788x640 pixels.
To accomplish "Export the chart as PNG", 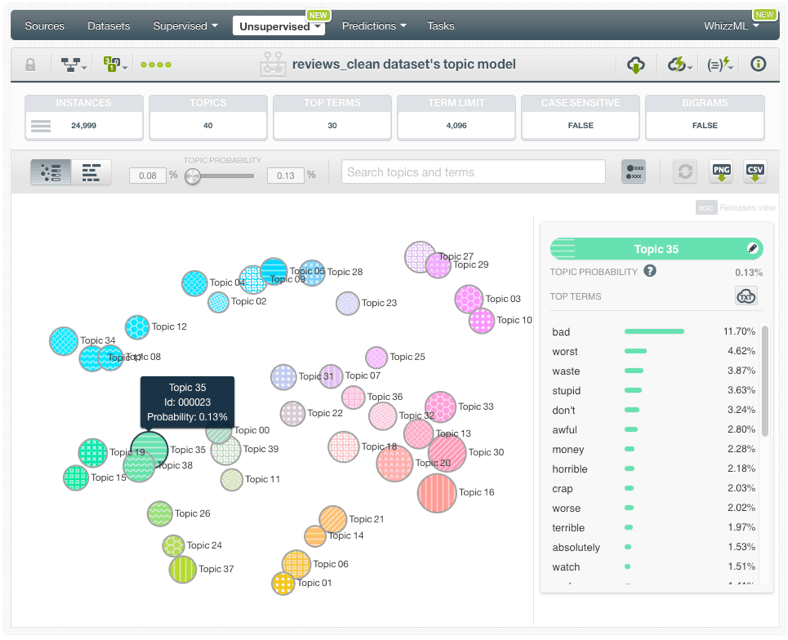I will click(x=720, y=171).
